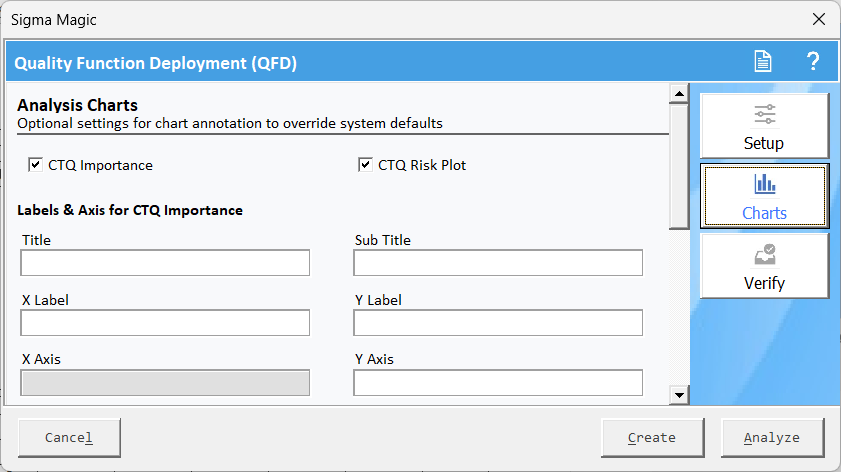Click into the Title input field
This screenshot has width=841, height=472.
click(x=165, y=263)
